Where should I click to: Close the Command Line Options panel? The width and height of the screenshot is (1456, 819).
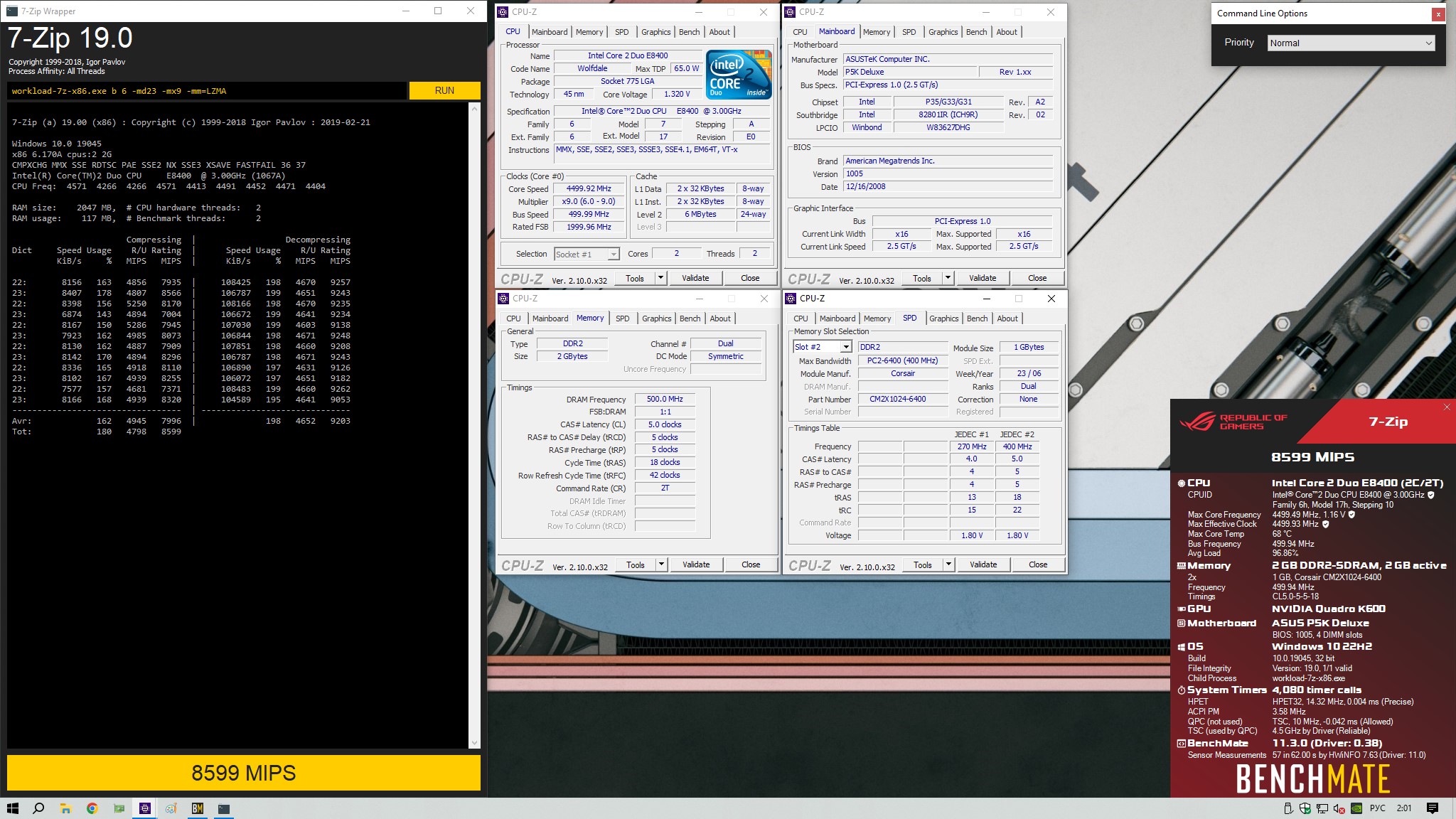coord(1438,14)
